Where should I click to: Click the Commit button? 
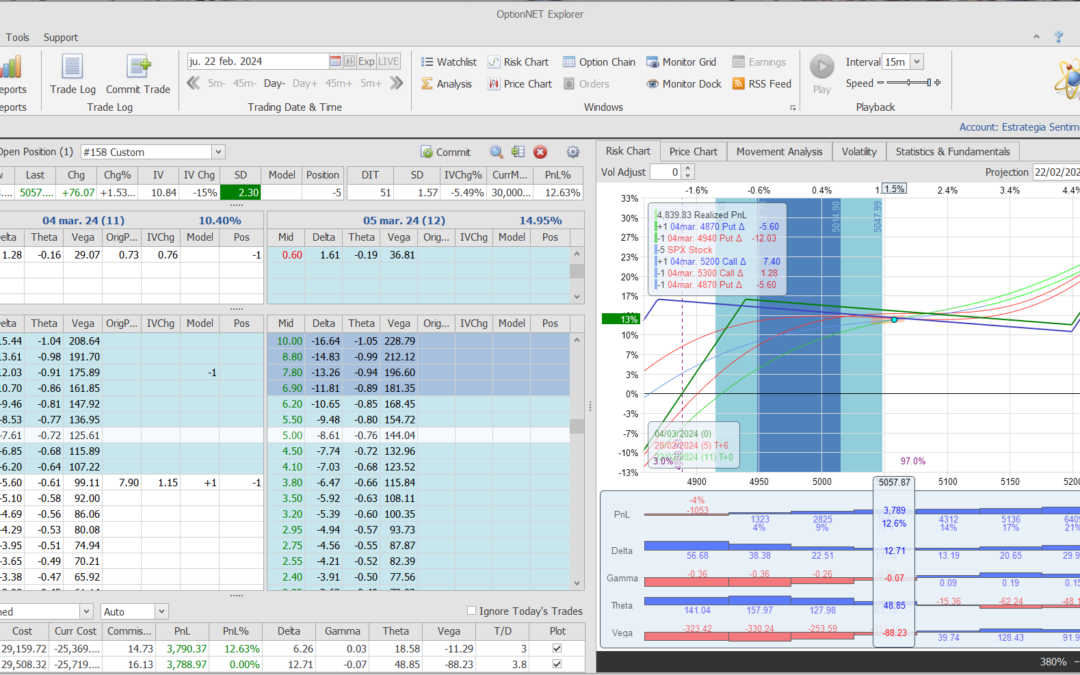pyautogui.click(x=445, y=152)
